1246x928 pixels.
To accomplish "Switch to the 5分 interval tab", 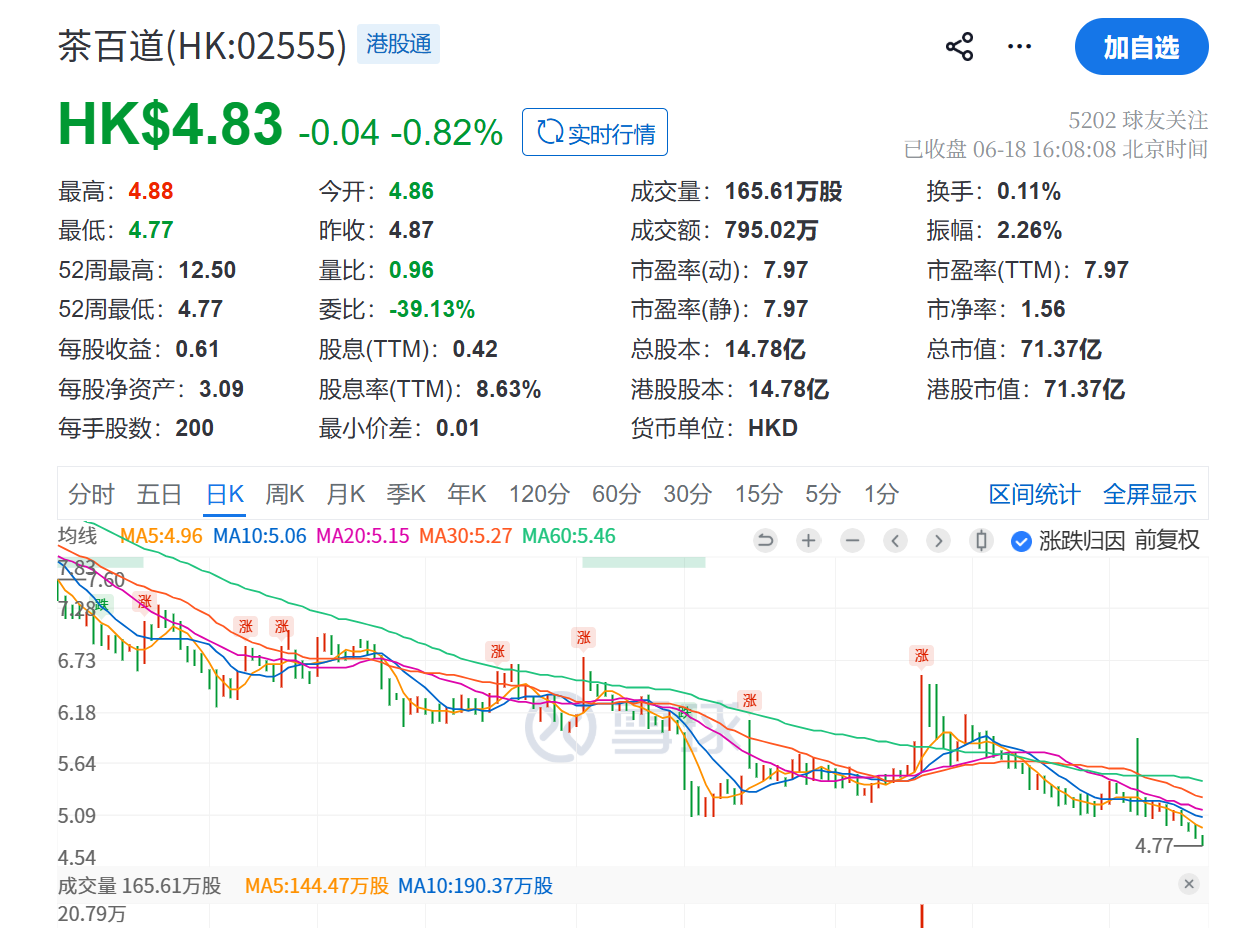I will click(x=823, y=493).
